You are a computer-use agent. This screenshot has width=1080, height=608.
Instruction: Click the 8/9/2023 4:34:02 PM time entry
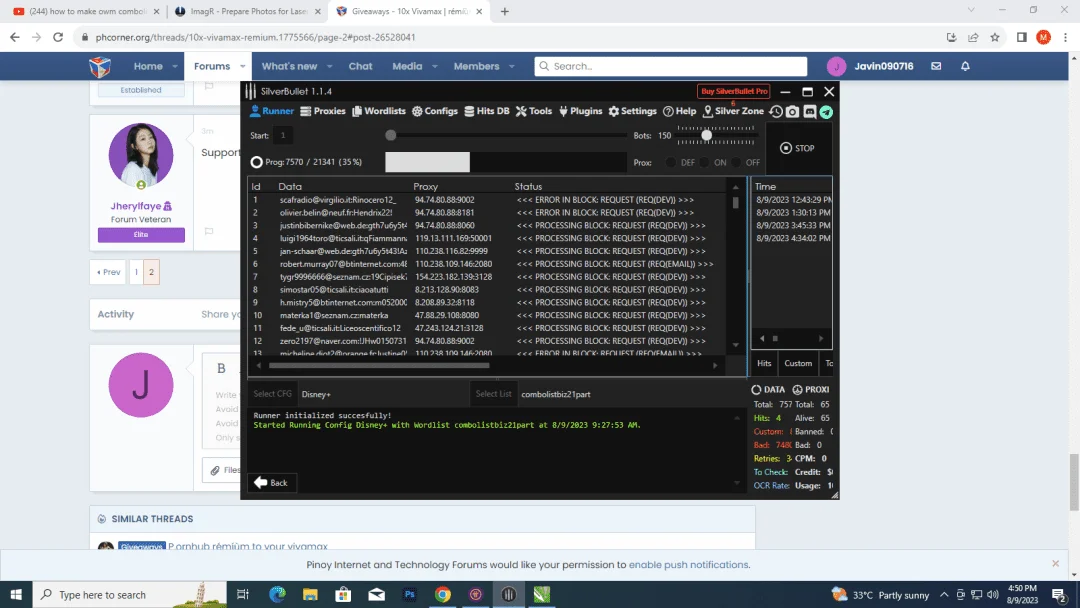tap(792, 238)
